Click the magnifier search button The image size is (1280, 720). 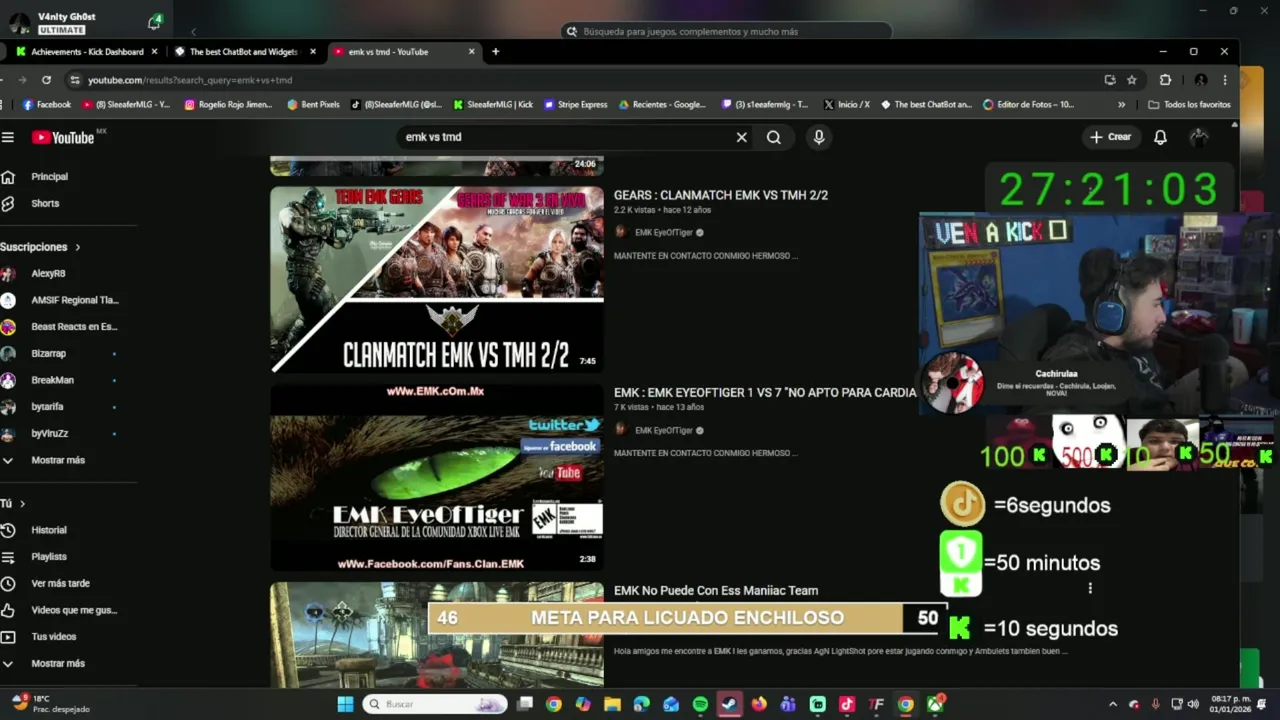coord(774,137)
